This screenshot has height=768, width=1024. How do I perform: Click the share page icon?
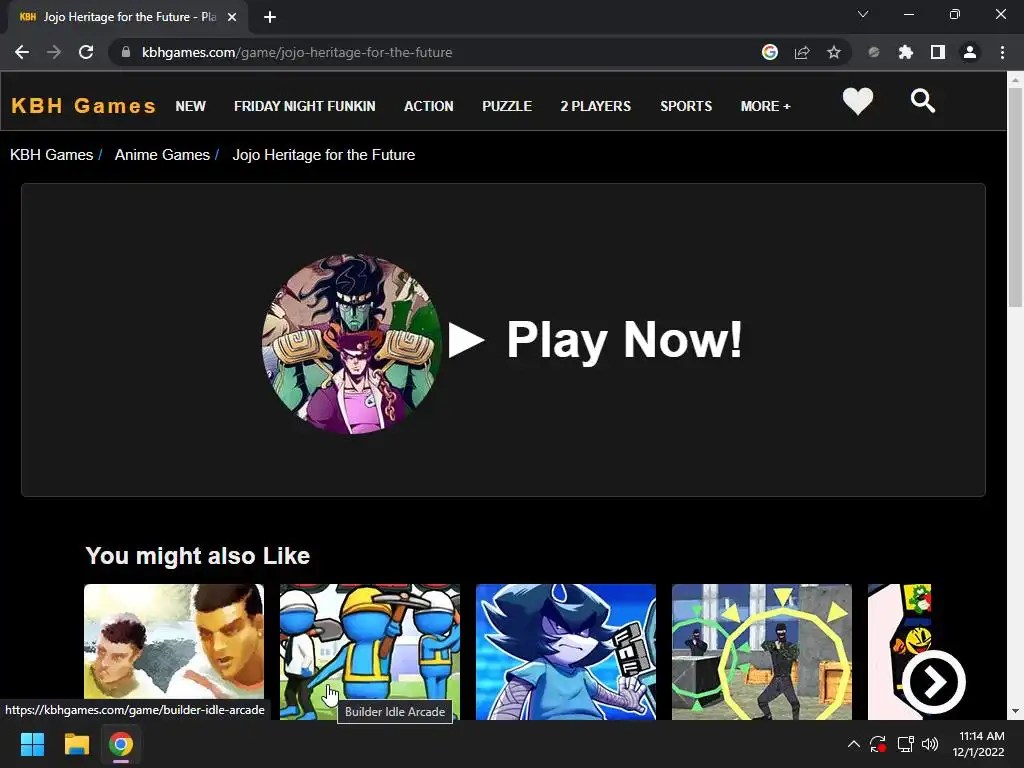802,52
